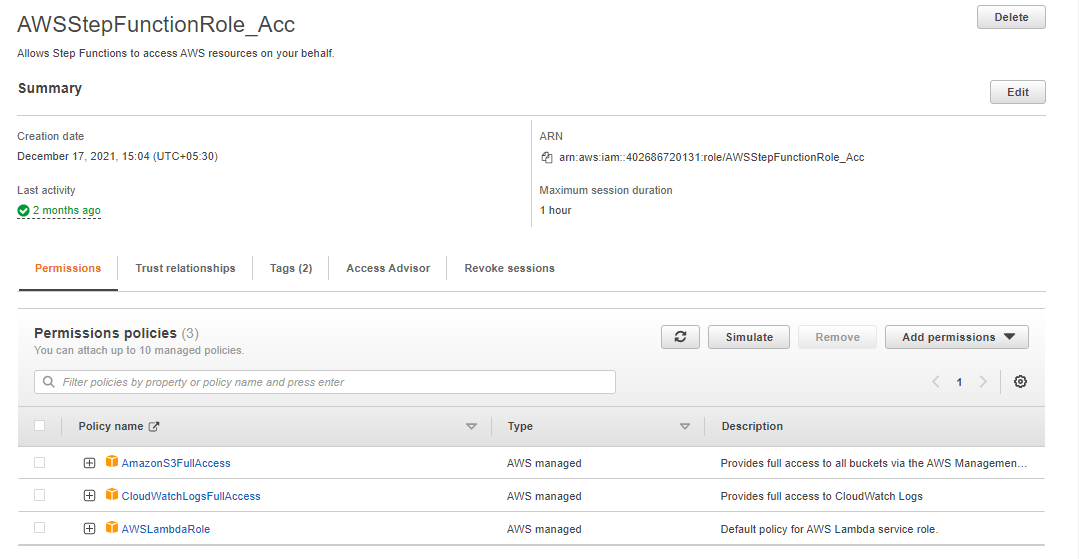Screen dimensions: 1079x559
Task: Check the CloudWatchLogsFullAccess row checkbox
Action: coord(40,496)
